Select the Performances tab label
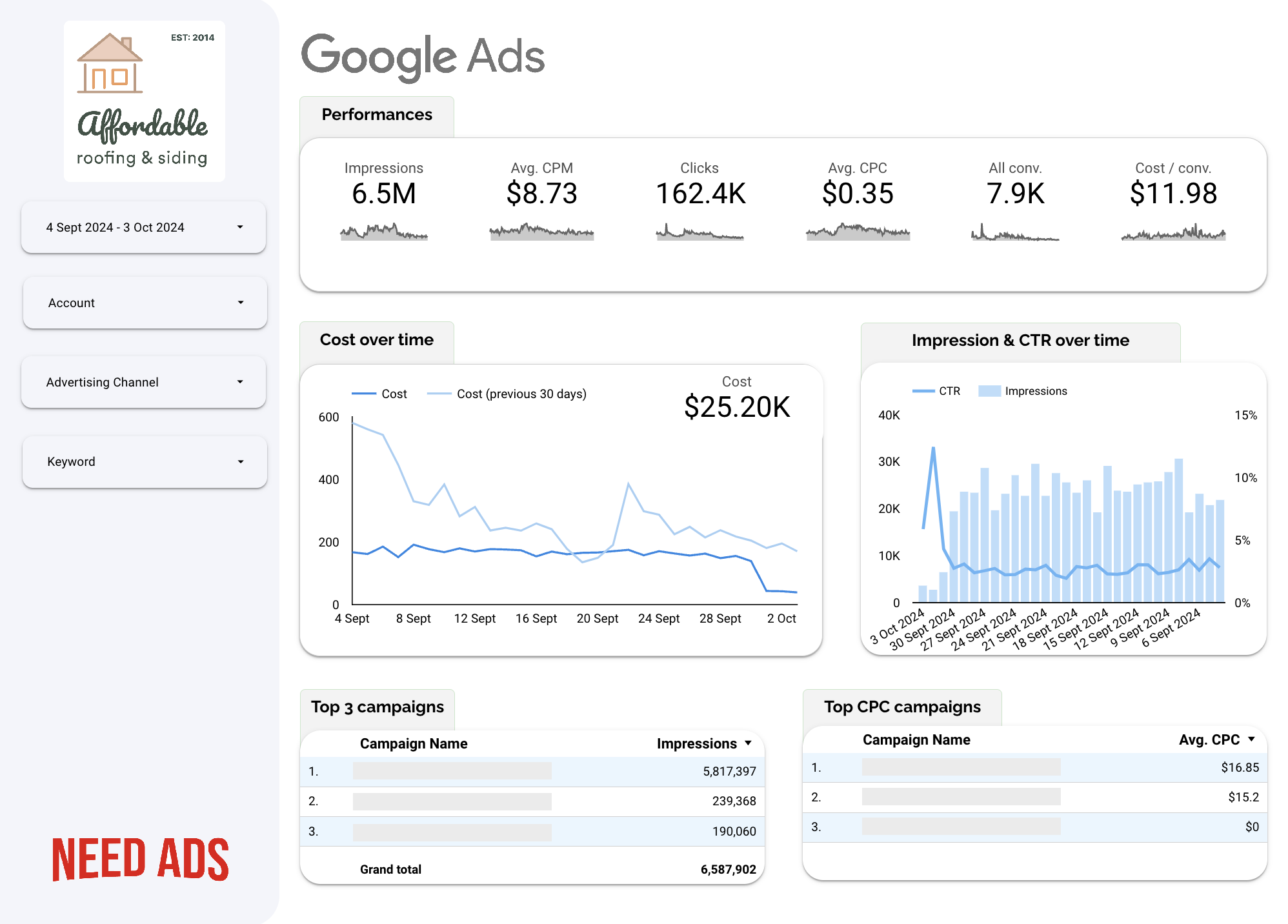Screen dimensions: 1288x924 tap(377, 115)
